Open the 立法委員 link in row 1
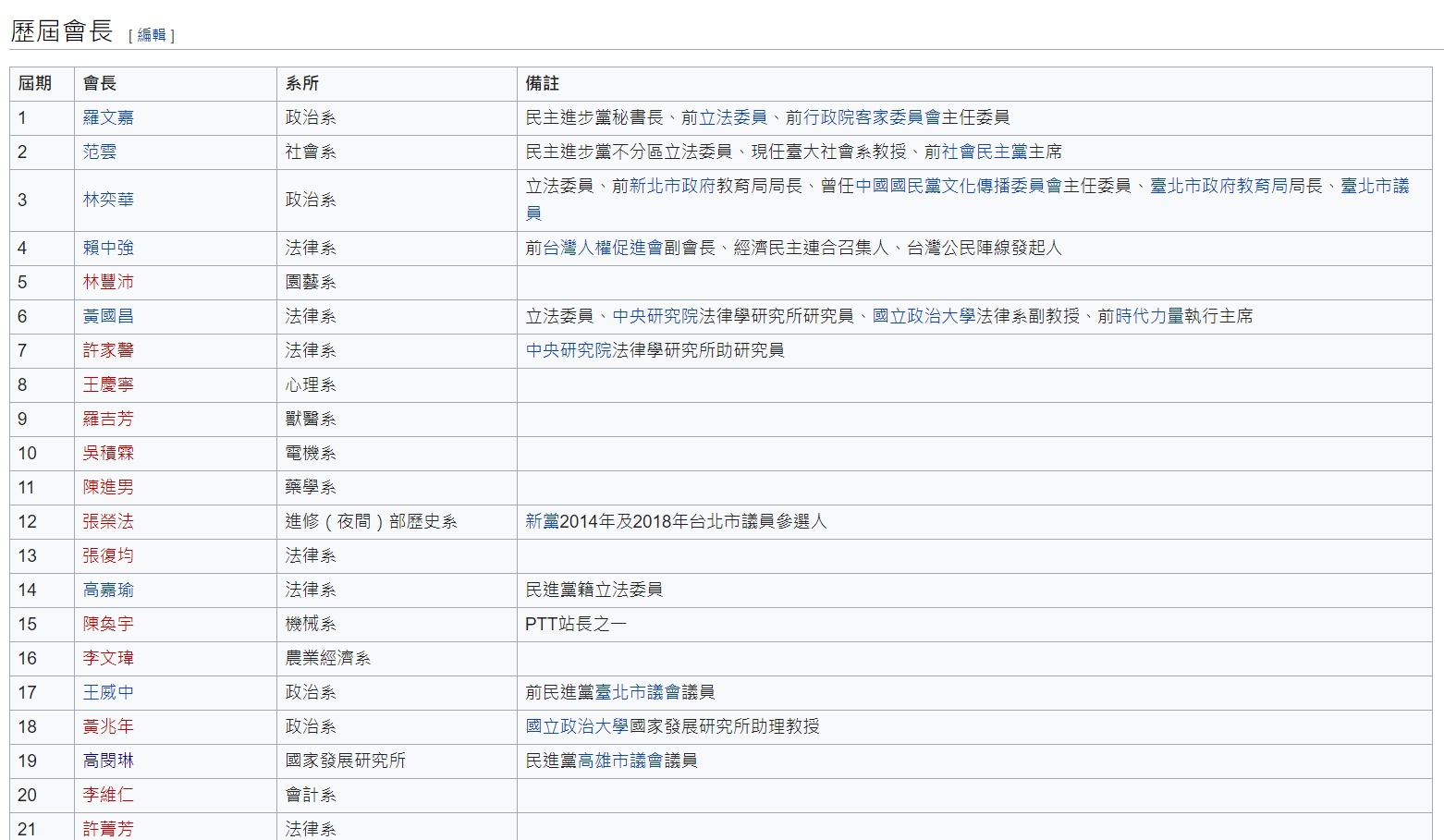The height and width of the screenshot is (840, 1444). coord(733,117)
